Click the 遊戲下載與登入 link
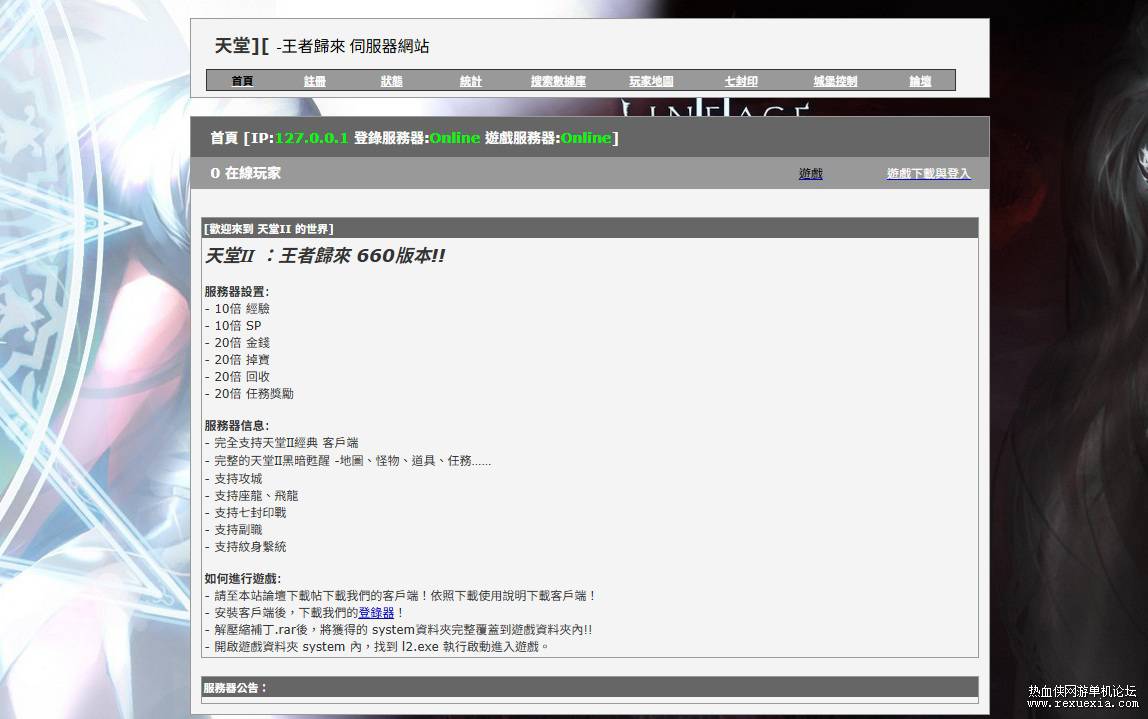This screenshot has height=719, width=1148. tap(928, 174)
